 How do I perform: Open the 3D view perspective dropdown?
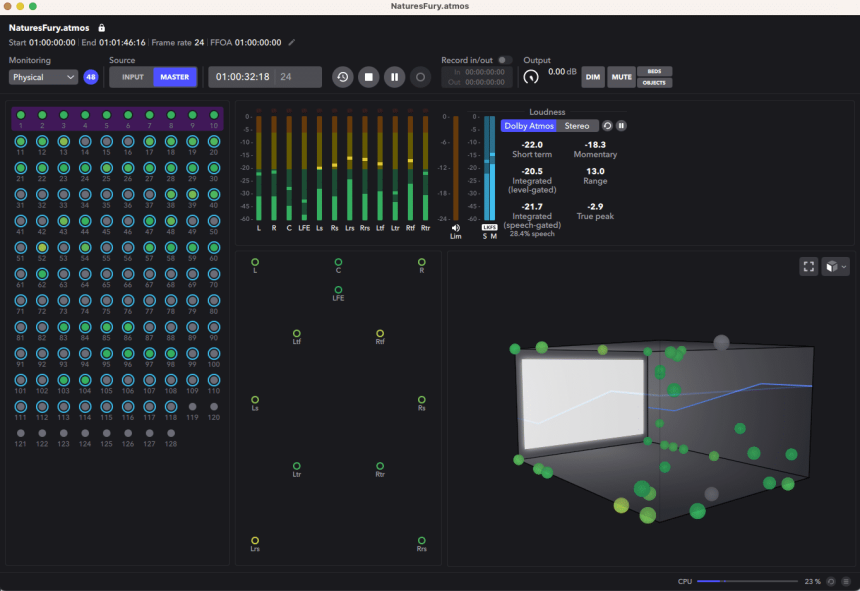click(836, 267)
